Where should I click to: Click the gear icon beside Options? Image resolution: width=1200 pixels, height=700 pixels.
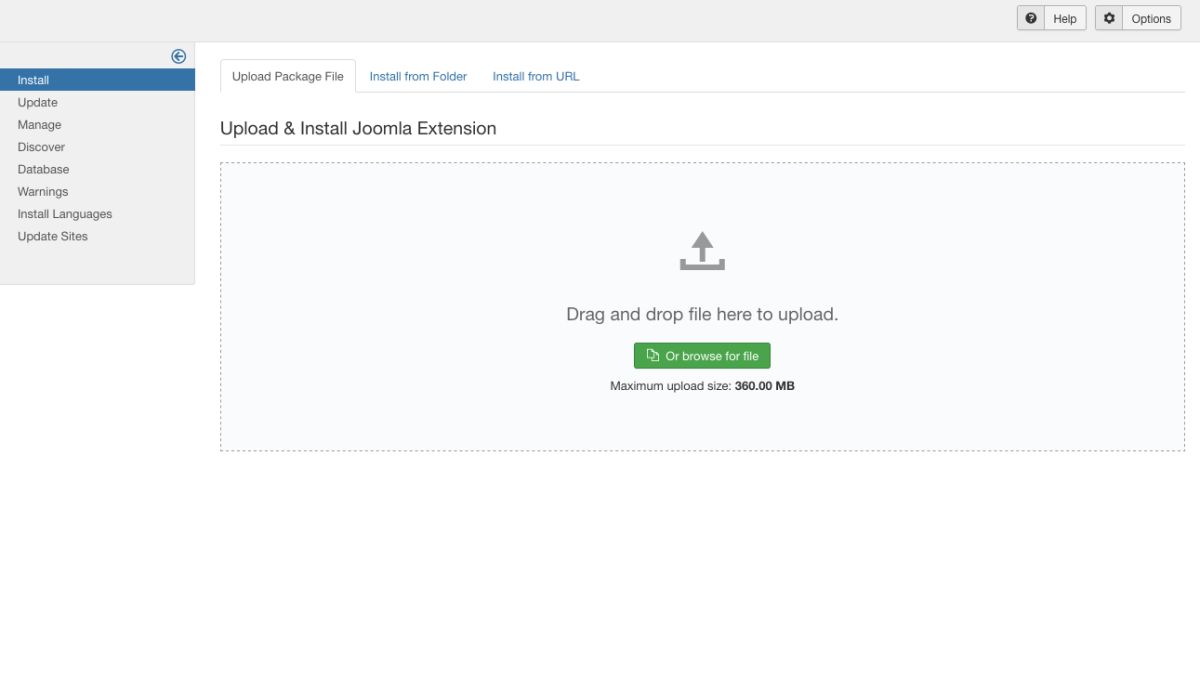pos(1109,18)
